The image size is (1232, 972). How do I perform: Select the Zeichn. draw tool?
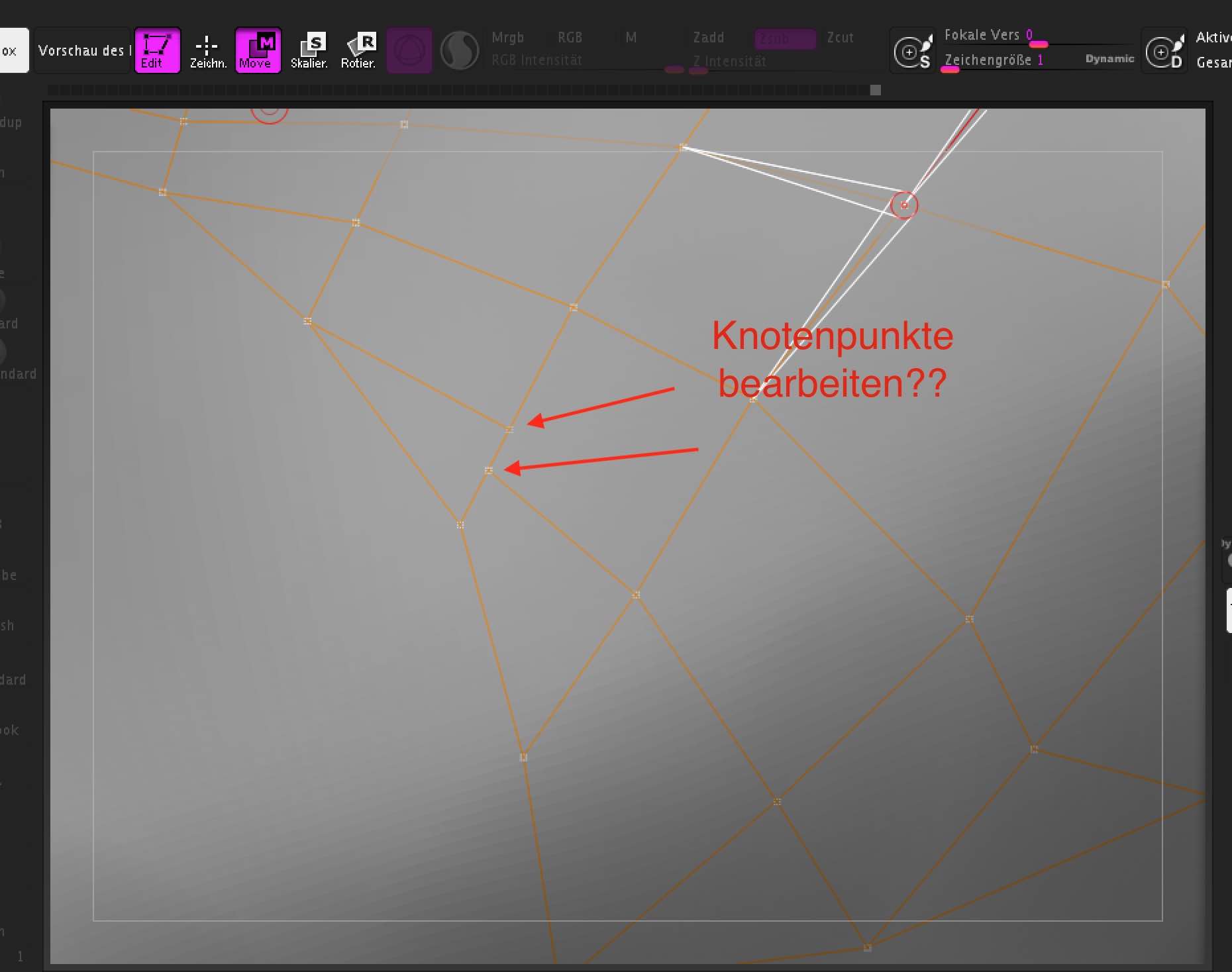[x=207, y=50]
